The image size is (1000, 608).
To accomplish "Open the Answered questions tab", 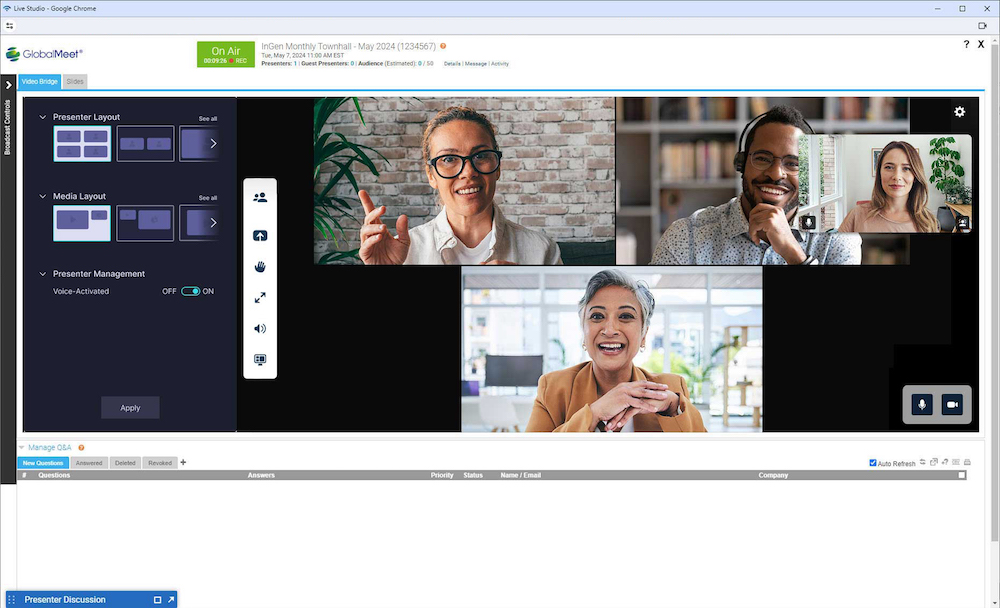I will [x=89, y=463].
